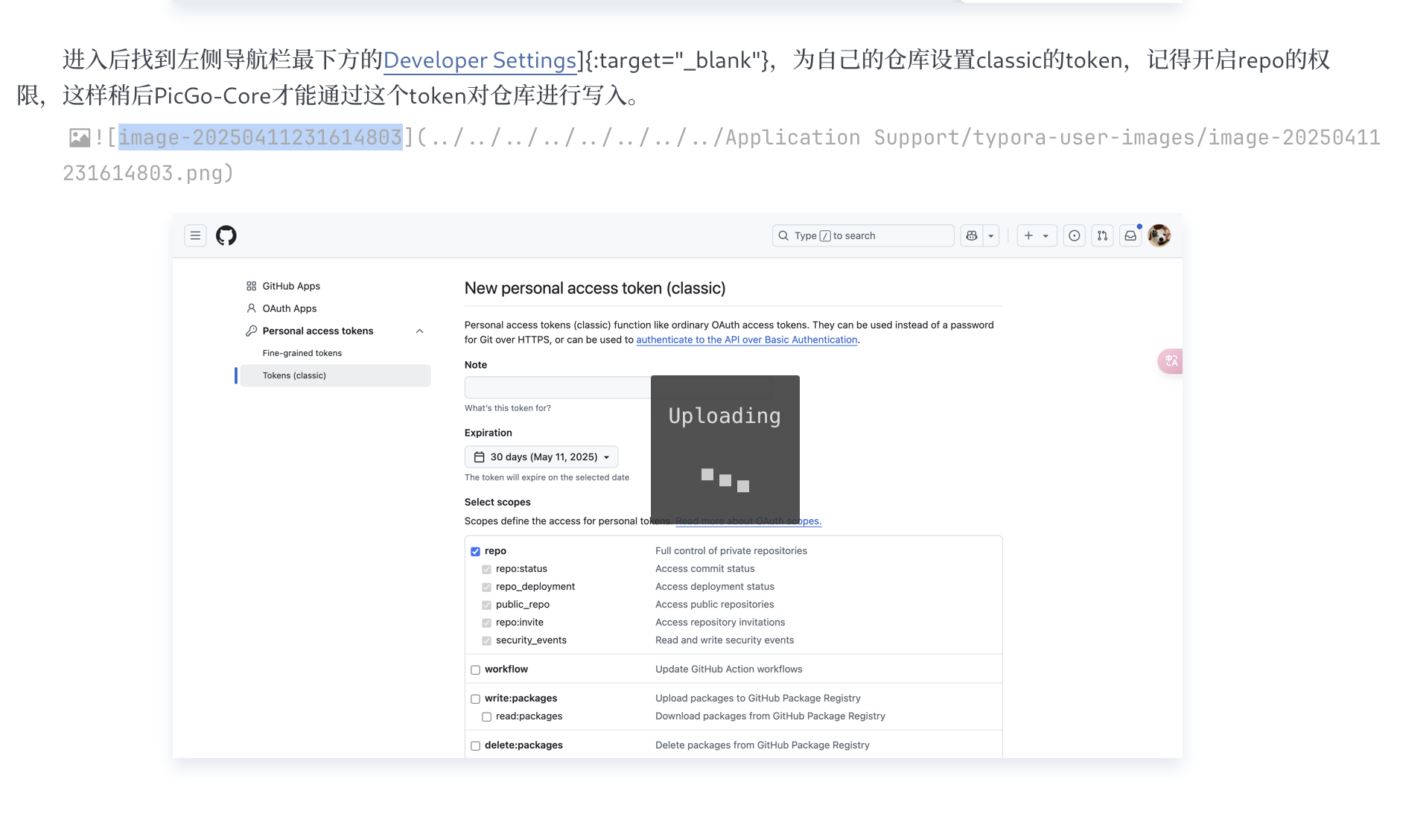Open the pull requests icon in header
1403x840 pixels.
click(1102, 235)
